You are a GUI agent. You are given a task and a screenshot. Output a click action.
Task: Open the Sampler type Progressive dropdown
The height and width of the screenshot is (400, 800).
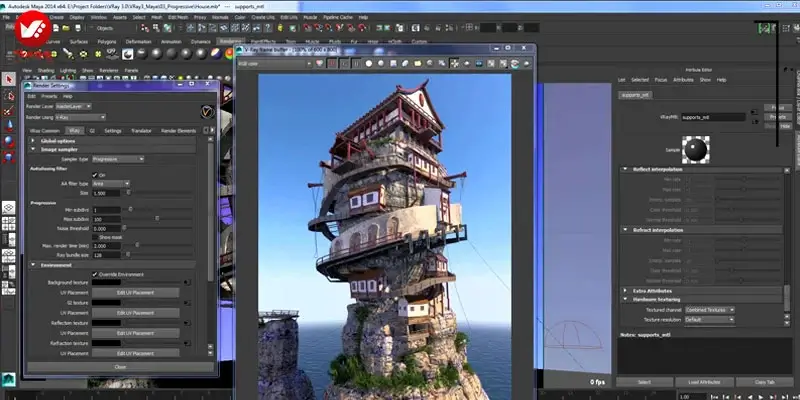pyautogui.click(x=118, y=159)
